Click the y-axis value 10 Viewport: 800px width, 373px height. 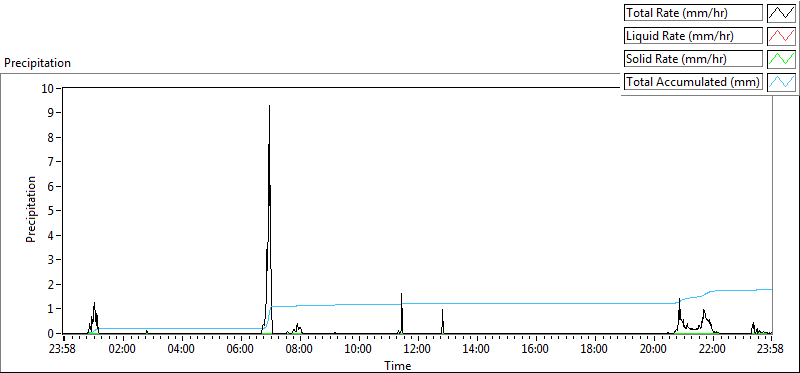pos(47,88)
